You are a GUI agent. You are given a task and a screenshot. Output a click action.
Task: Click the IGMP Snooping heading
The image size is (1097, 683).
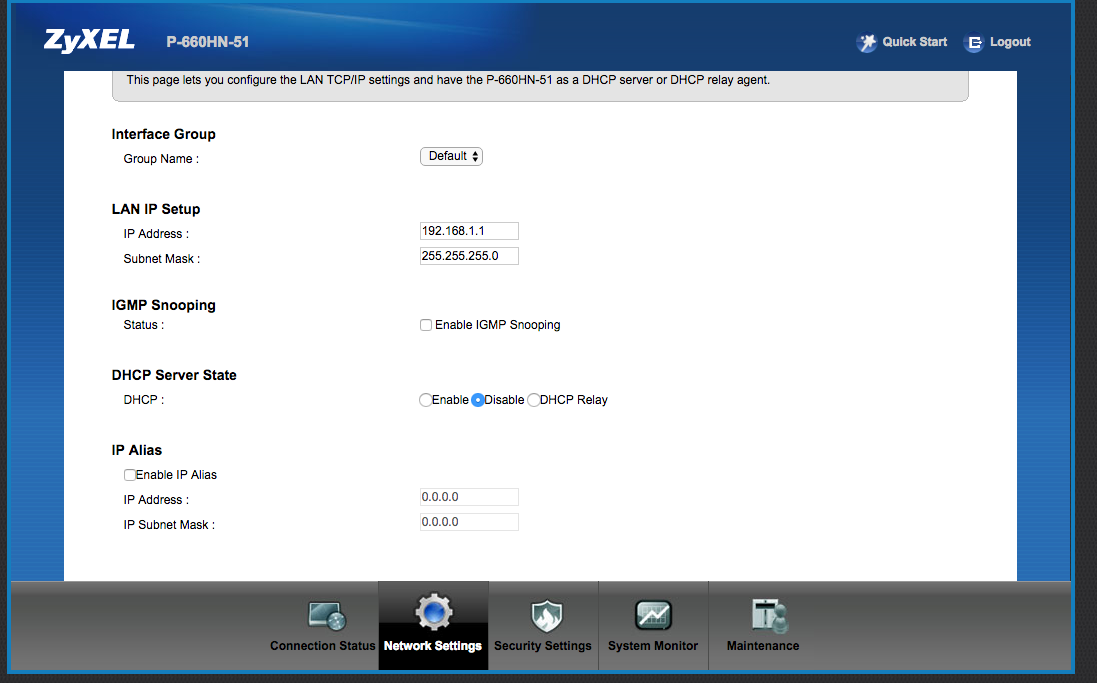[164, 305]
